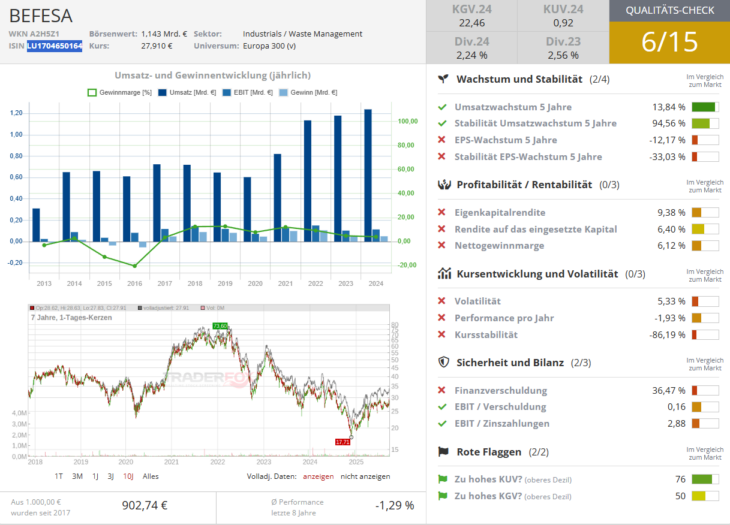Click the Europa 300 (v) universe text
Image resolution: width=730 pixels, height=525 pixels.
coord(269,46)
